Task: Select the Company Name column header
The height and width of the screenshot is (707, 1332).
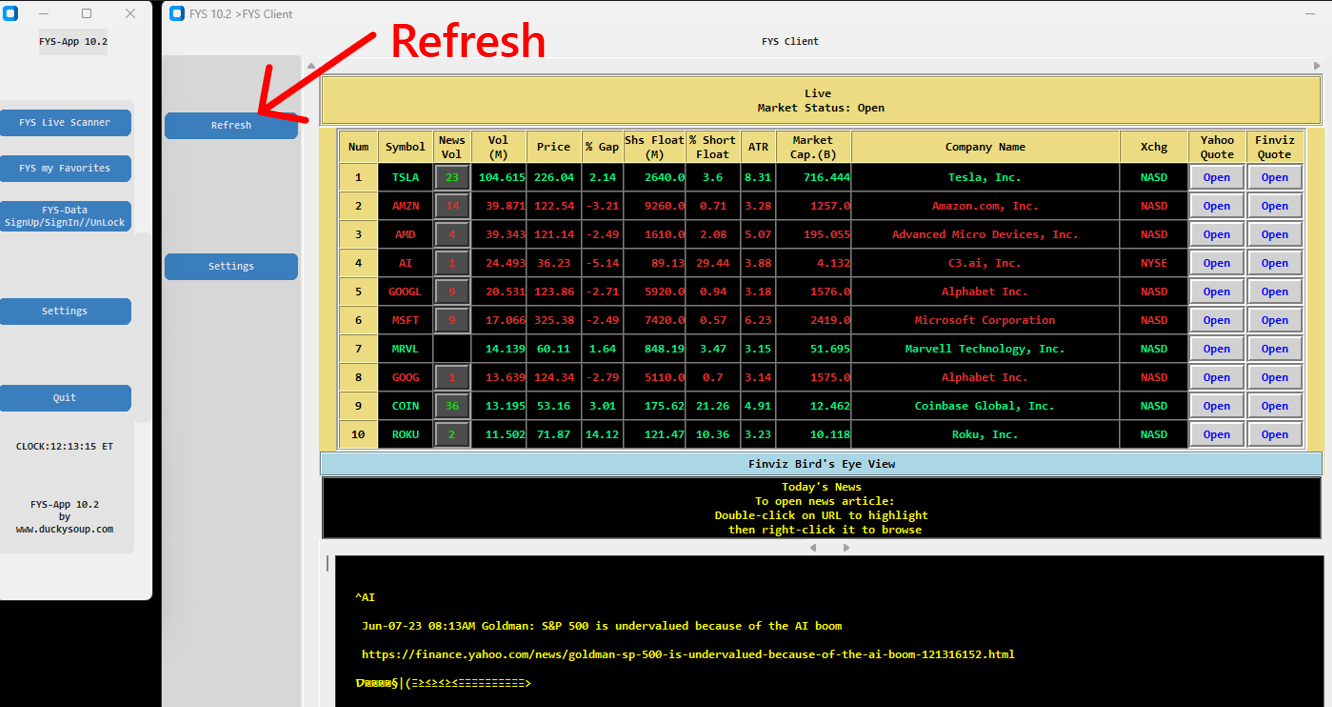Action: tap(985, 147)
